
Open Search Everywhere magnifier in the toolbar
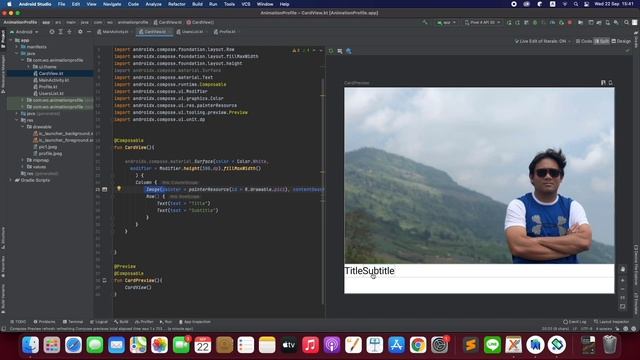(x=626, y=22)
